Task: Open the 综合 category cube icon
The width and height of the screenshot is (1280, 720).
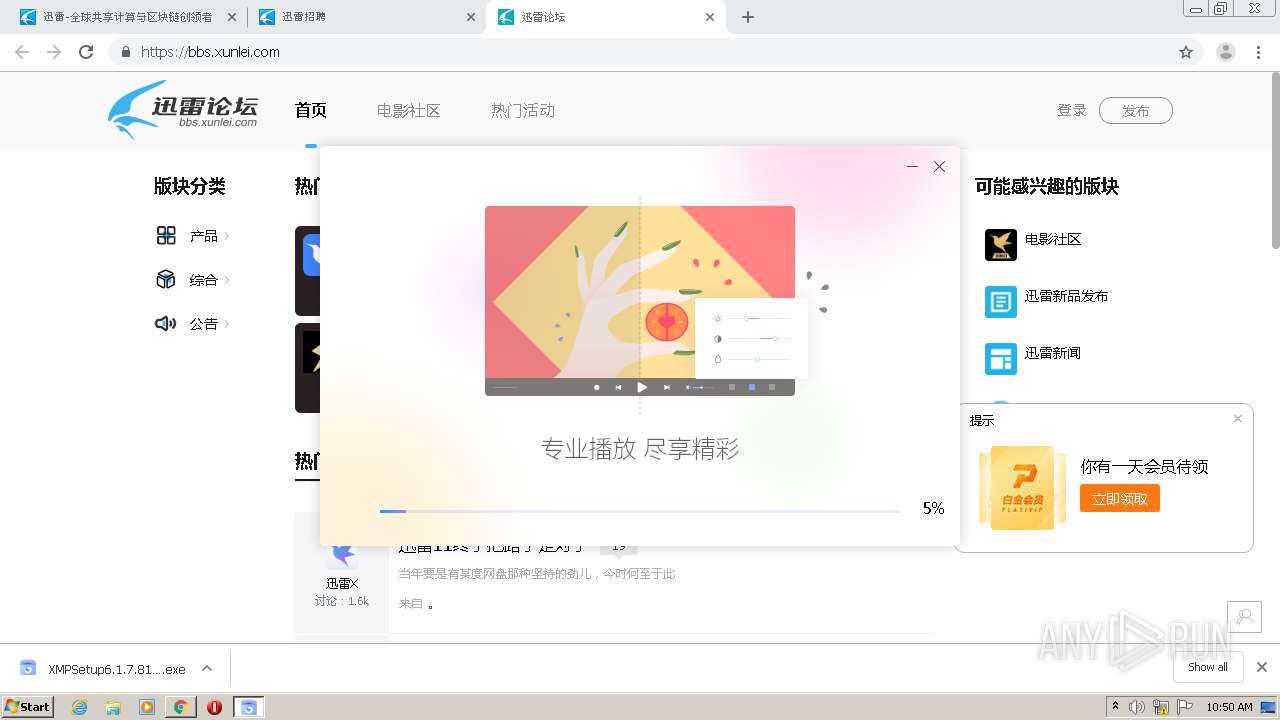Action: [x=166, y=280]
